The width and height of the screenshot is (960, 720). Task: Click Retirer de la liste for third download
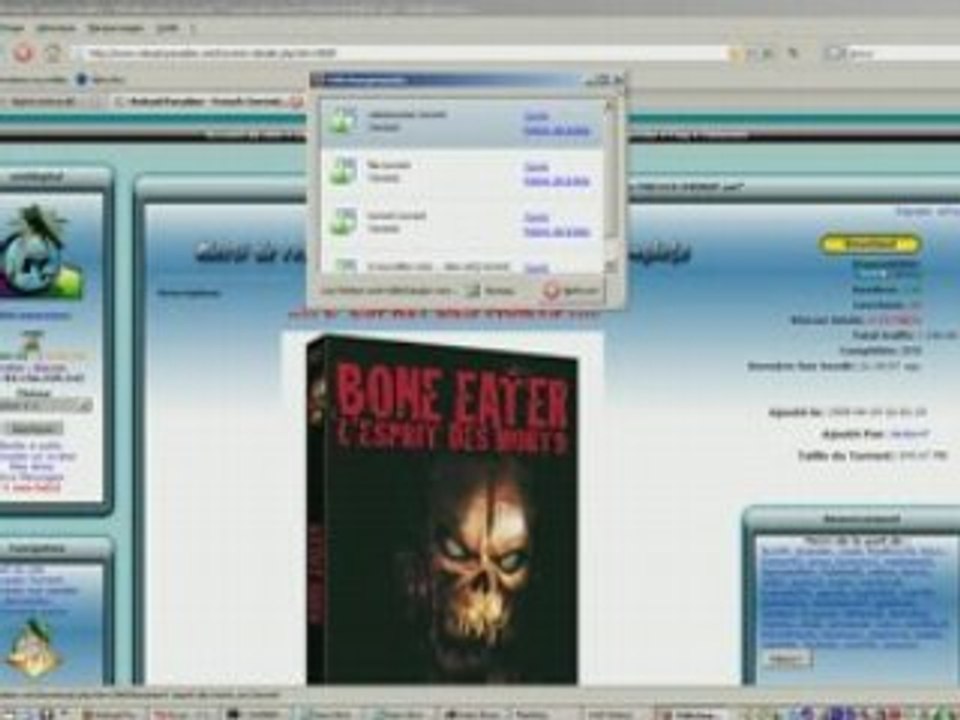click(557, 232)
